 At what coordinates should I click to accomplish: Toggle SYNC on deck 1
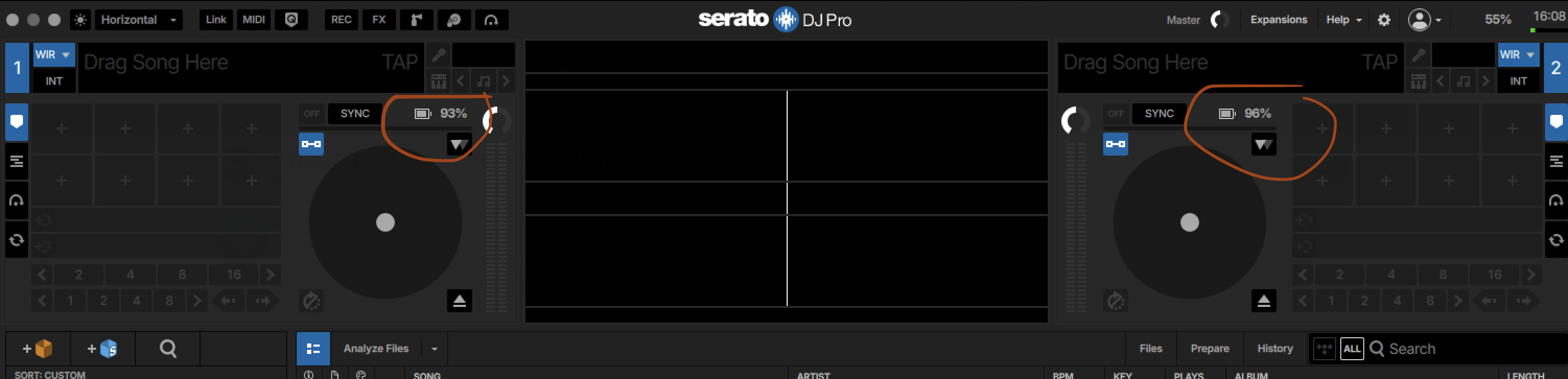[354, 114]
